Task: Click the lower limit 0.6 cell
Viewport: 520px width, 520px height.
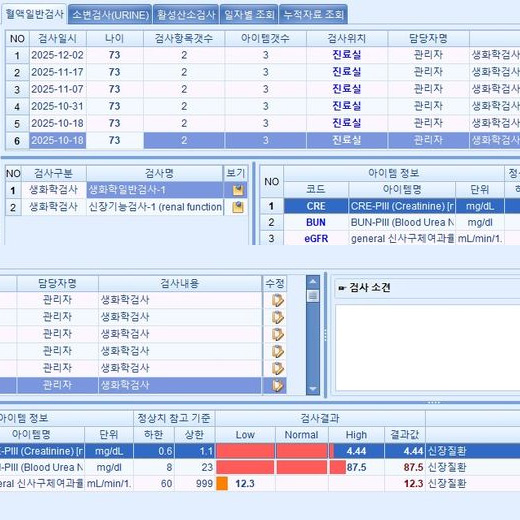Action: pos(154,451)
